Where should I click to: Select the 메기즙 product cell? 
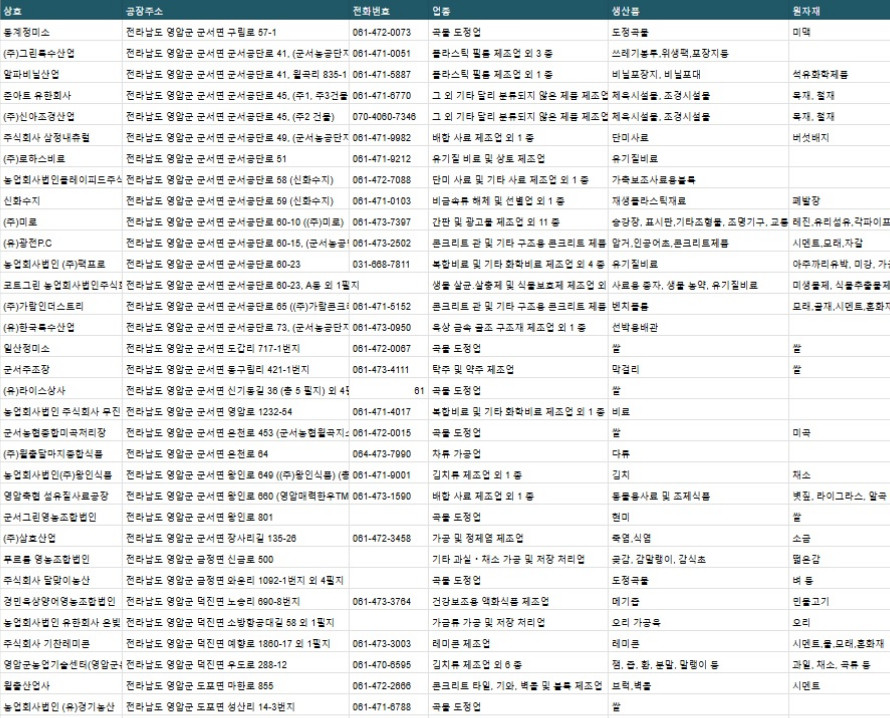[x=699, y=601]
